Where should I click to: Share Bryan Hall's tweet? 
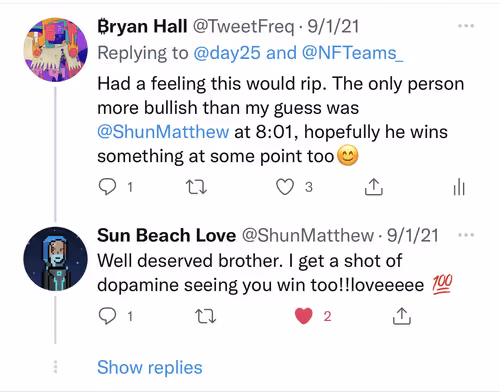[374, 187]
